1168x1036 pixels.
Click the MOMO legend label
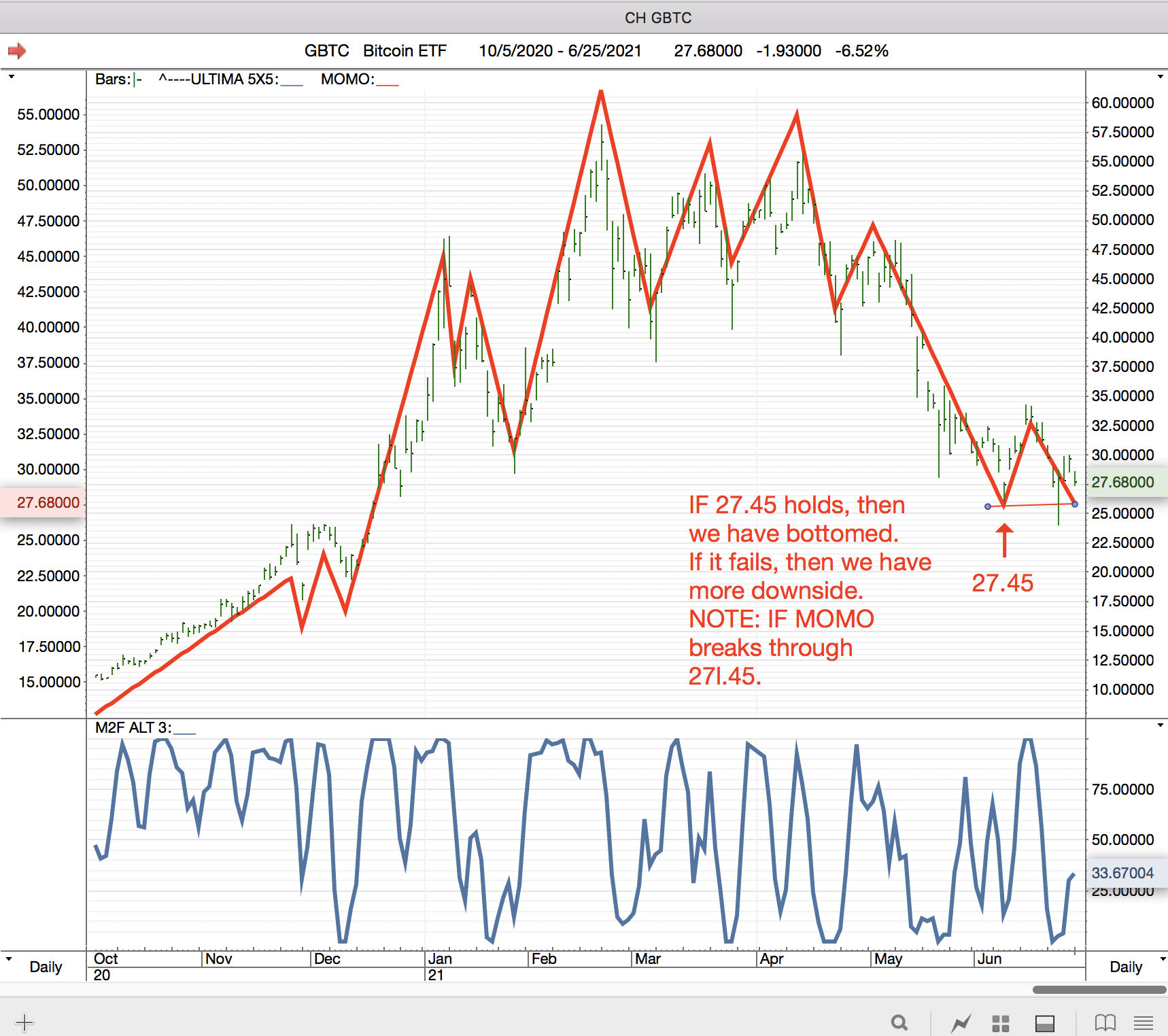point(347,79)
